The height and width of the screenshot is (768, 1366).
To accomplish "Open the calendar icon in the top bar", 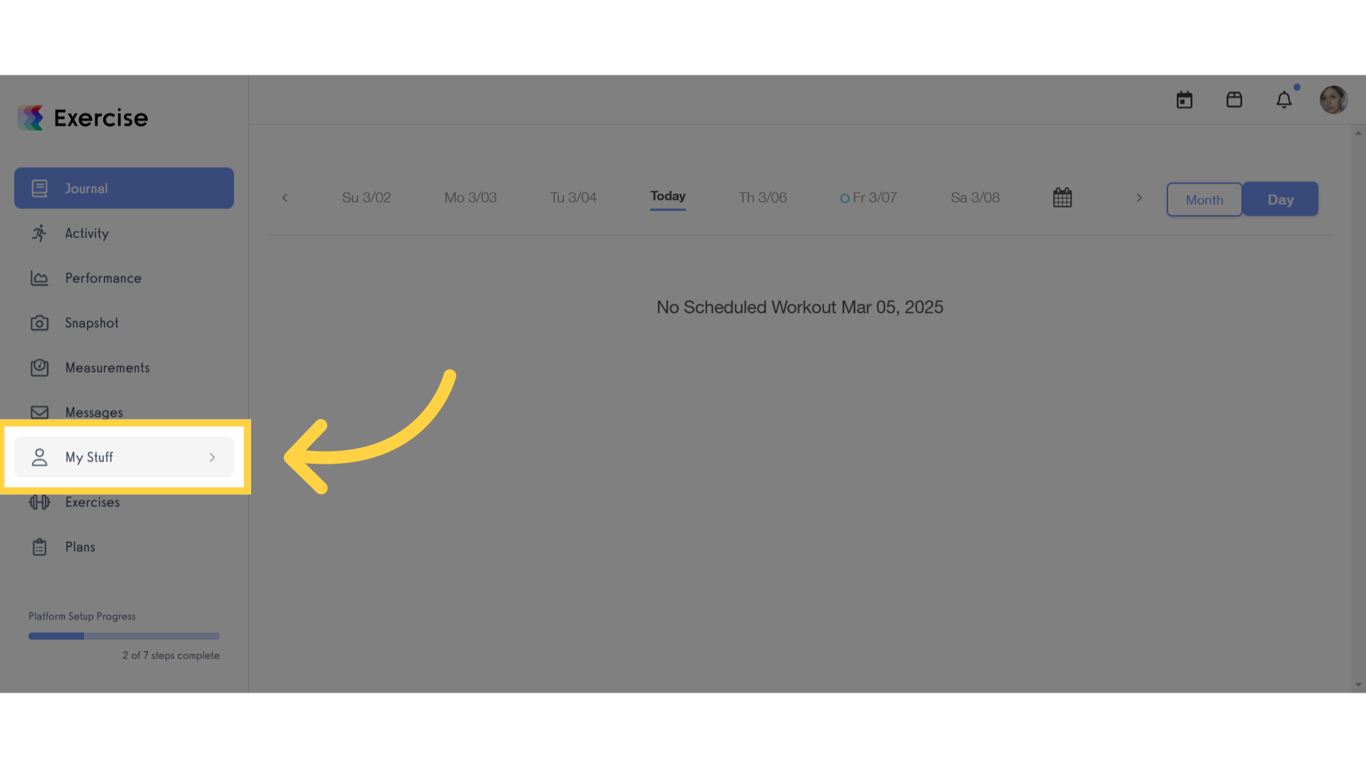I will pyautogui.click(x=1184, y=100).
